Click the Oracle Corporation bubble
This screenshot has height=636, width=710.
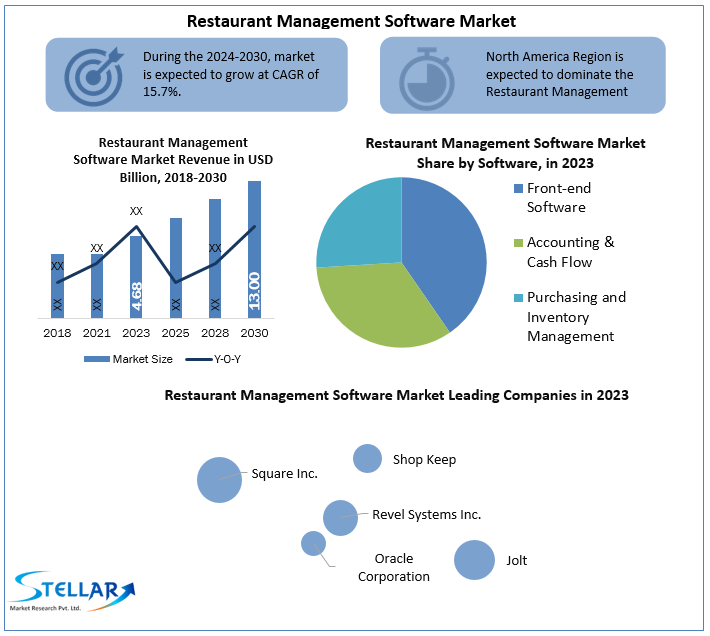pos(313,543)
